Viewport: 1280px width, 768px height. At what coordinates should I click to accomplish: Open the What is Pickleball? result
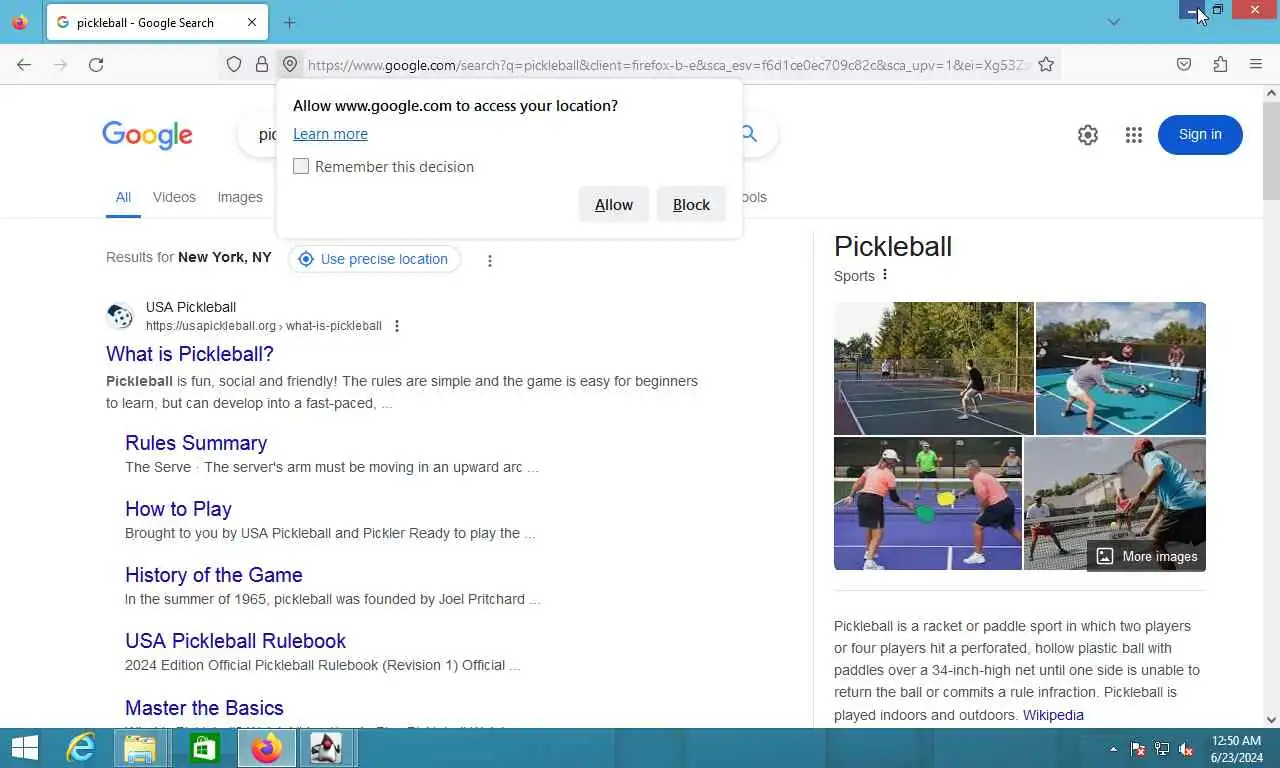190,354
